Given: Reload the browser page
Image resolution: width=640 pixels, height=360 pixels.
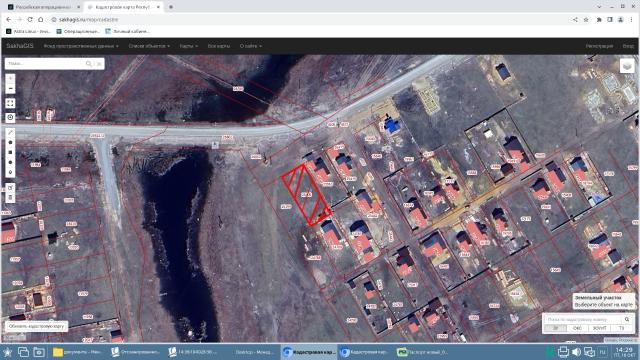Looking at the screenshot, I should tap(30, 19).
